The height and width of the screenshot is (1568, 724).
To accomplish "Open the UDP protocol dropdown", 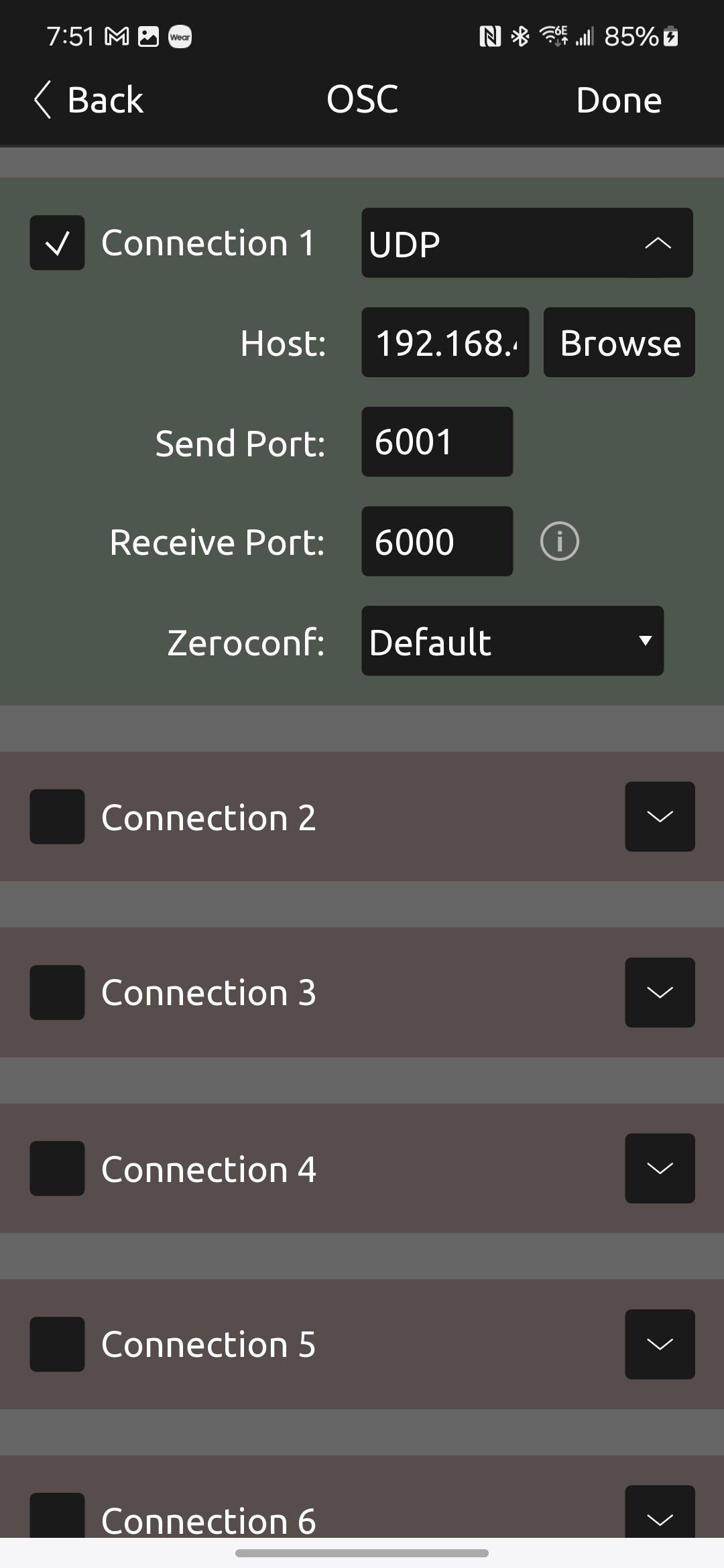I will point(527,243).
